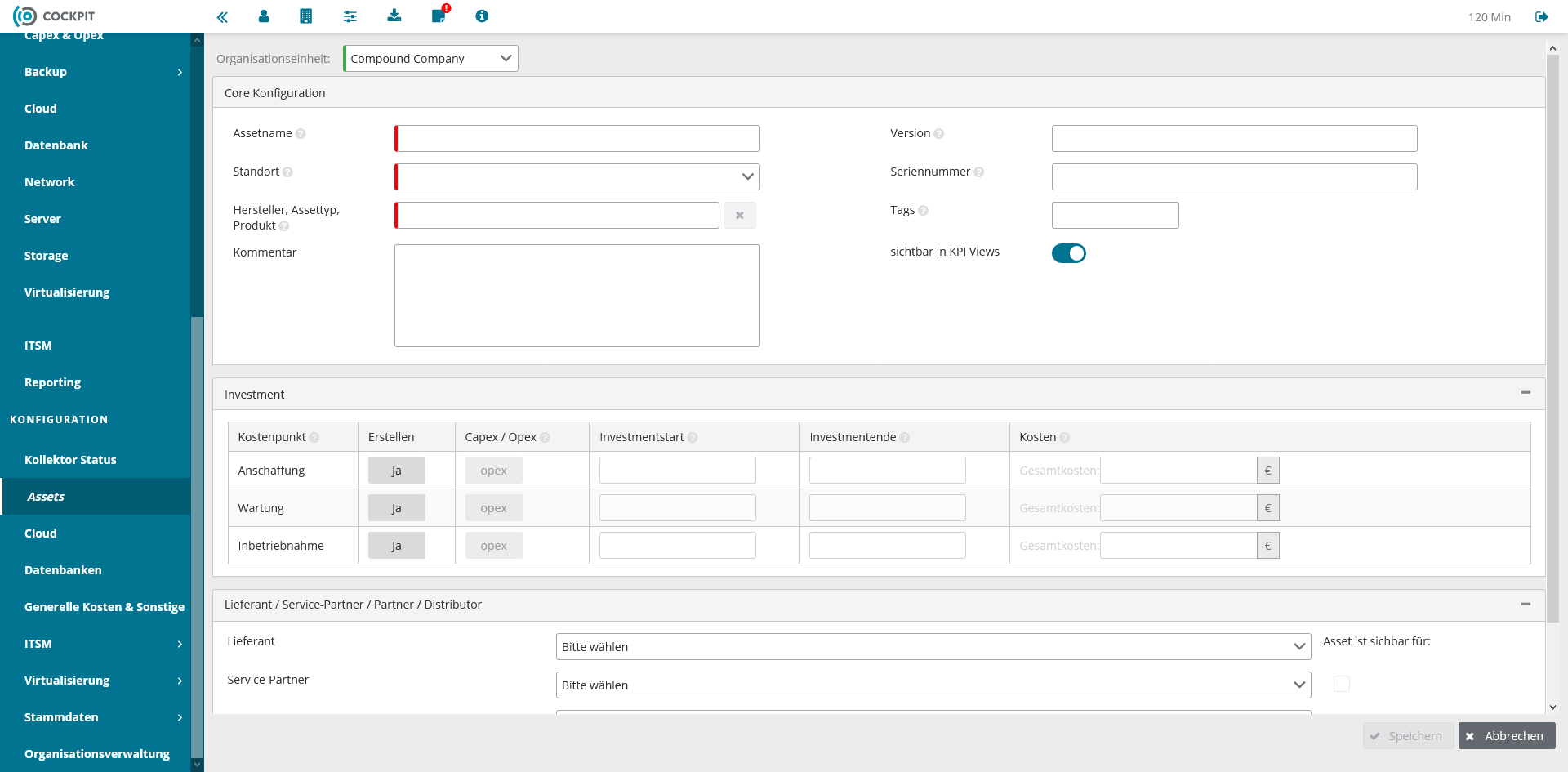1568x772 pixels.
Task: Show help icon for Tags
Action: click(924, 211)
